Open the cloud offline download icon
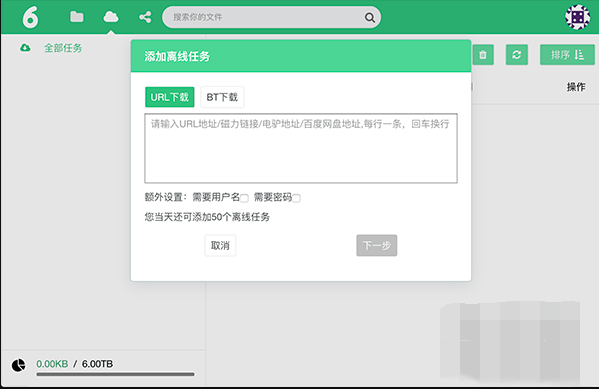This screenshot has width=599, height=389. coord(111,17)
